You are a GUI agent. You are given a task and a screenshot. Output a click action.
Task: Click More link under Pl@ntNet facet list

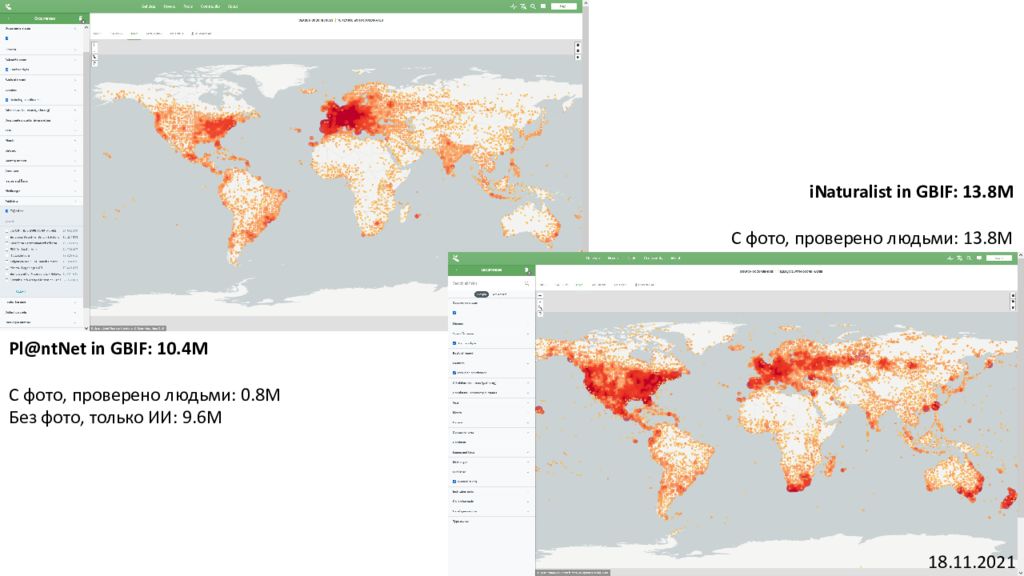[x=20, y=292]
